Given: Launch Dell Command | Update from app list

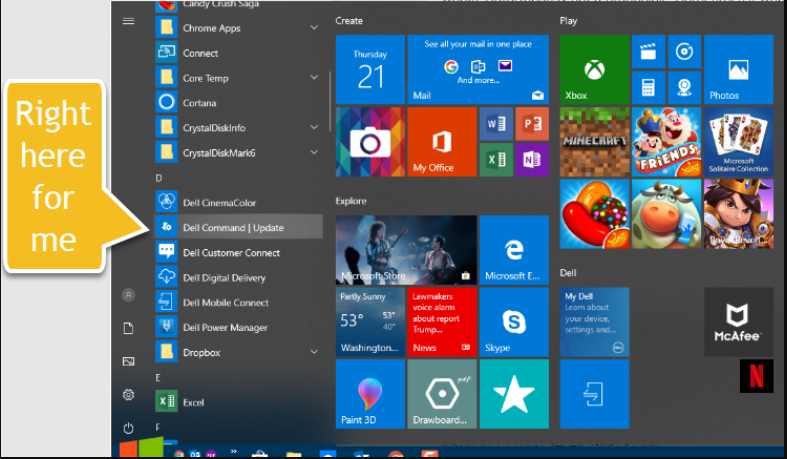Looking at the screenshot, I should pos(238,228).
